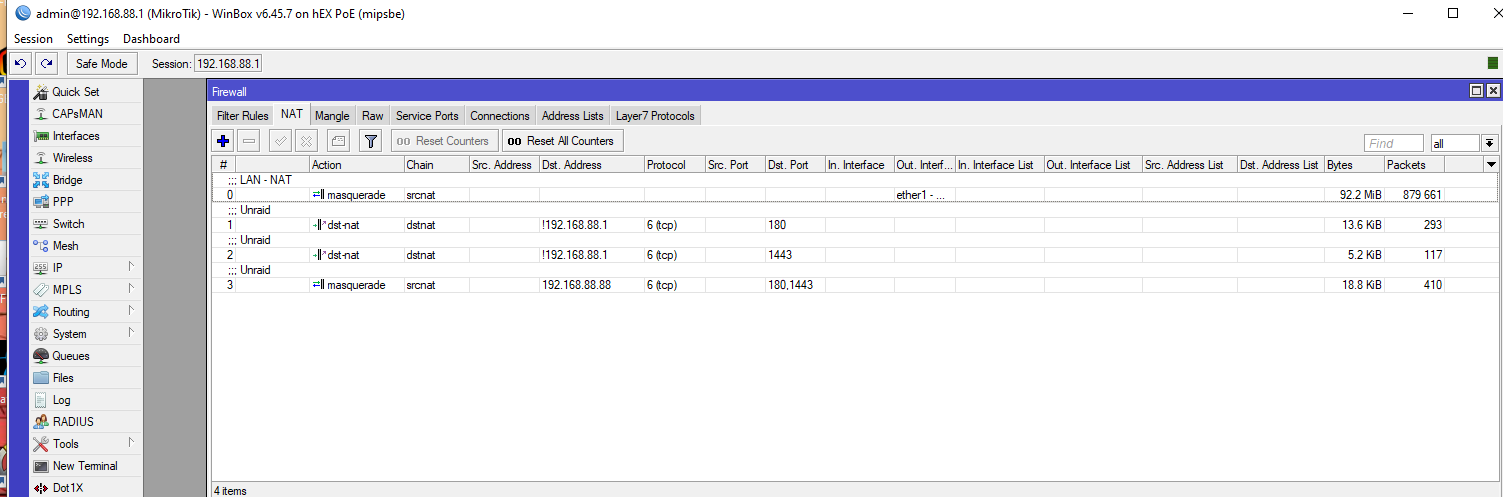Viewport: 1503px width, 497px height.
Task: Open the column selector dropdown arrow
Action: [x=1492, y=164]
